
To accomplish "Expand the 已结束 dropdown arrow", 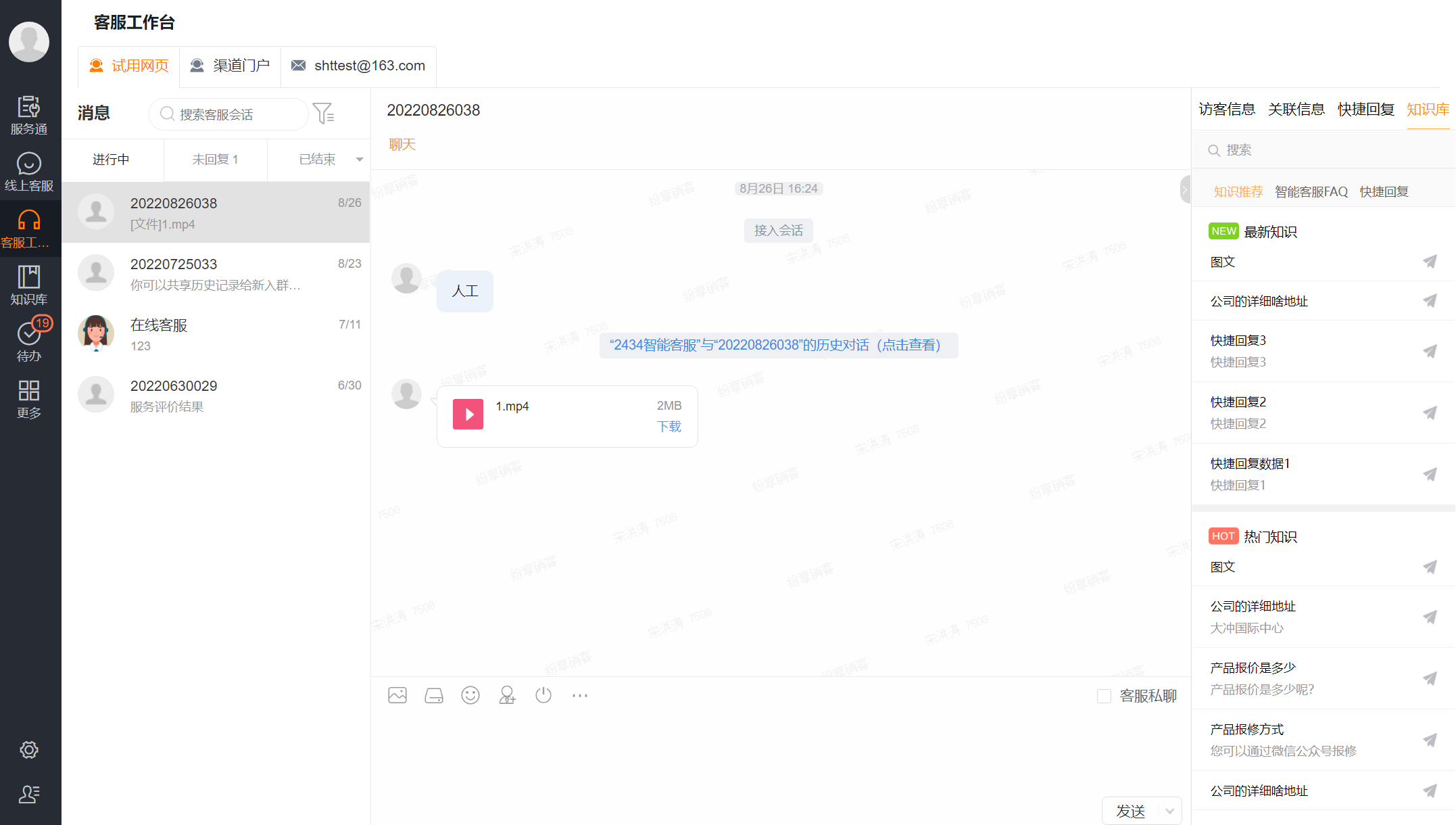I will click(x=360, y=160).
